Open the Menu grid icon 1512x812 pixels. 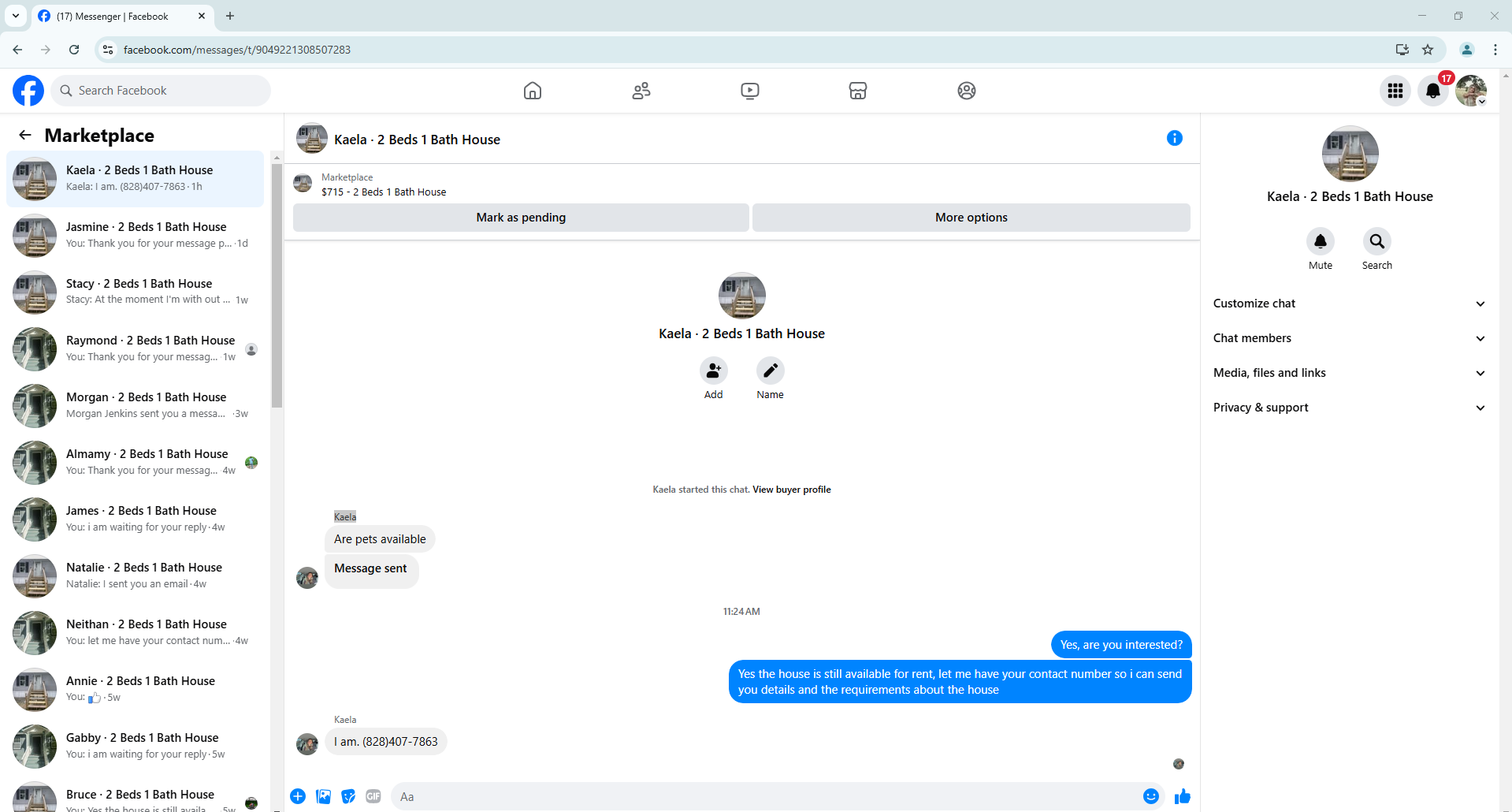(x=1395, y=91)
